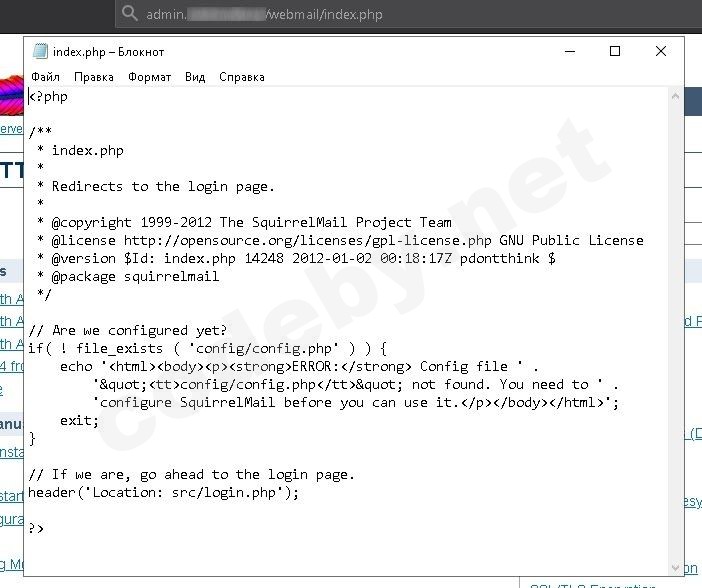The image size is (702, 588).
Task: Click the scrollbar down arrow in Notepad
Action: coord(676,568)
